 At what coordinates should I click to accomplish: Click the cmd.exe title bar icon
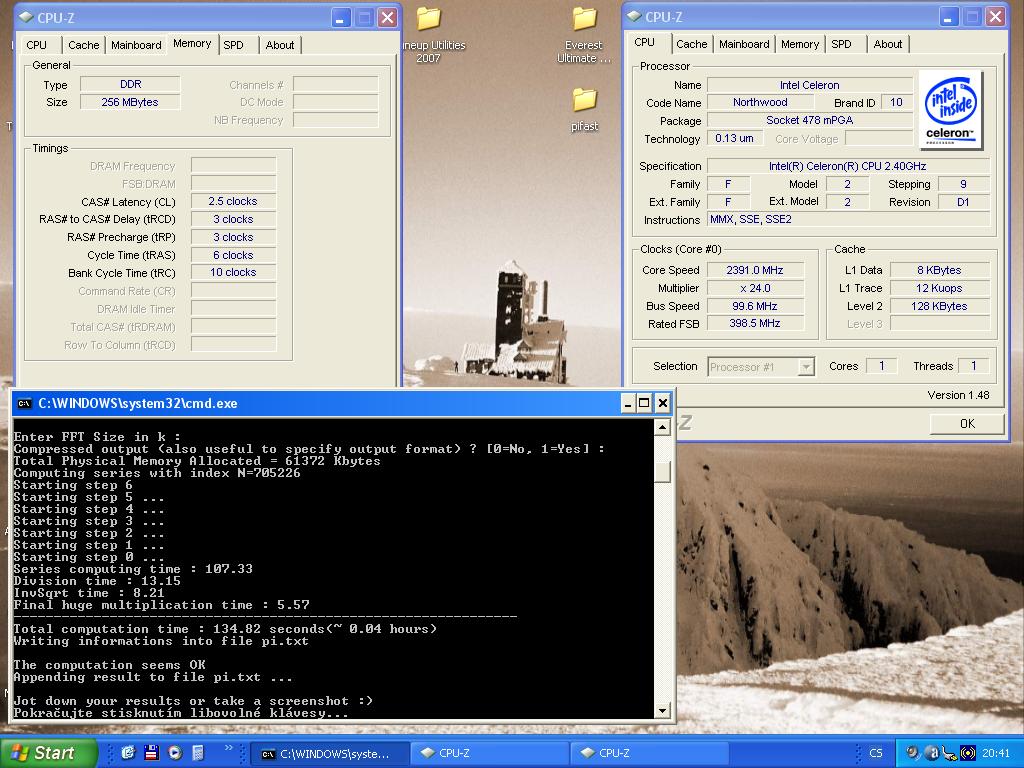click(x=24, y=404)
